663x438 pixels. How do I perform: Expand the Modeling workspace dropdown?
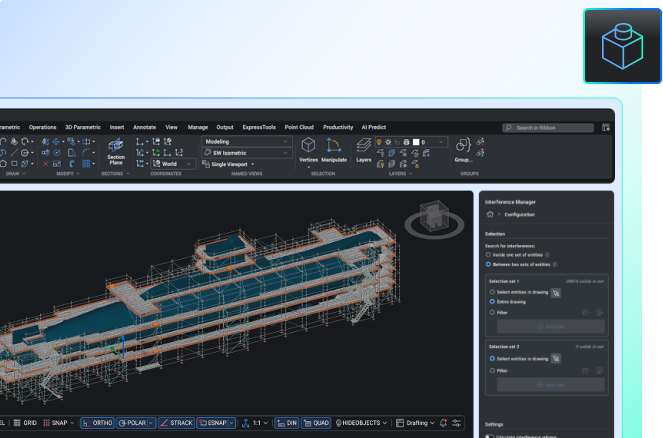246,142
